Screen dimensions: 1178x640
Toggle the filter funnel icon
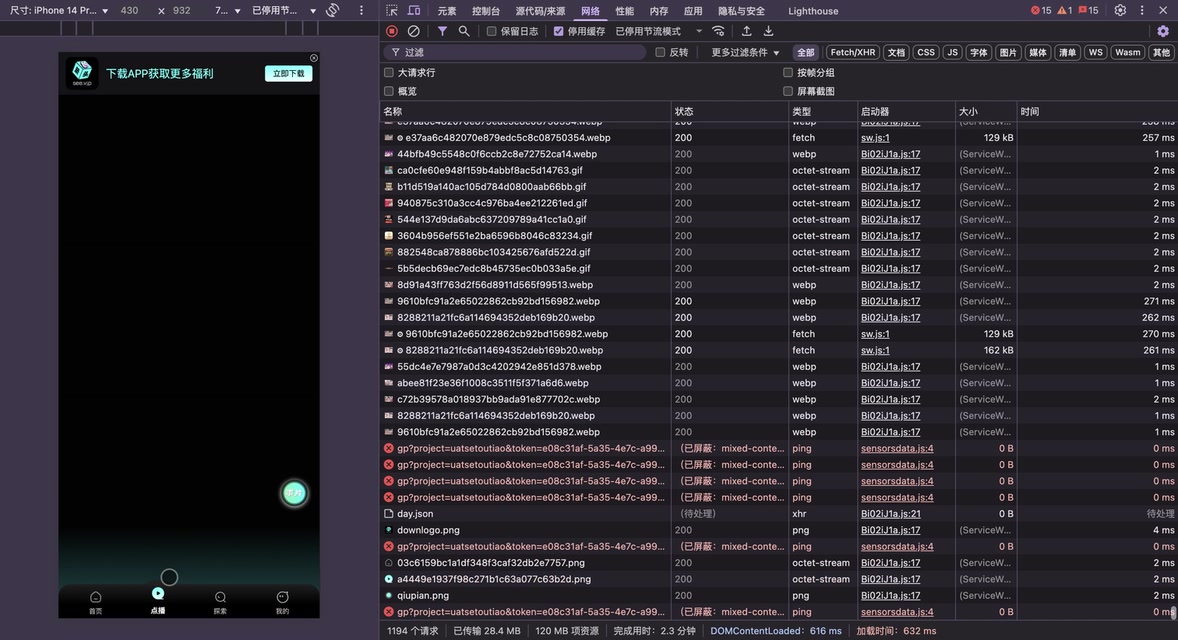[x=442, y=31]
